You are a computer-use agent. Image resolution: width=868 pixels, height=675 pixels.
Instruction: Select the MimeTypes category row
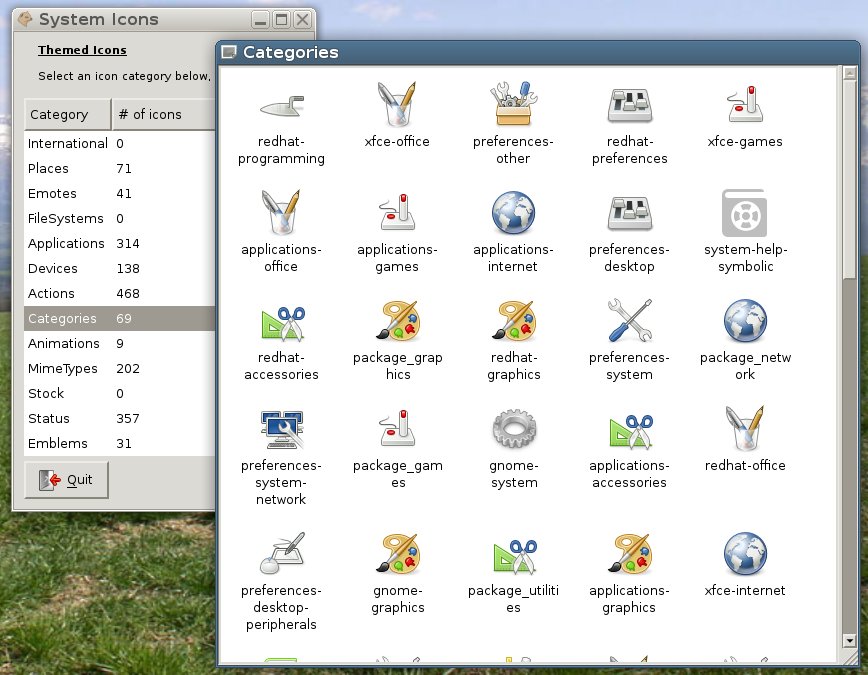(63, 369)
